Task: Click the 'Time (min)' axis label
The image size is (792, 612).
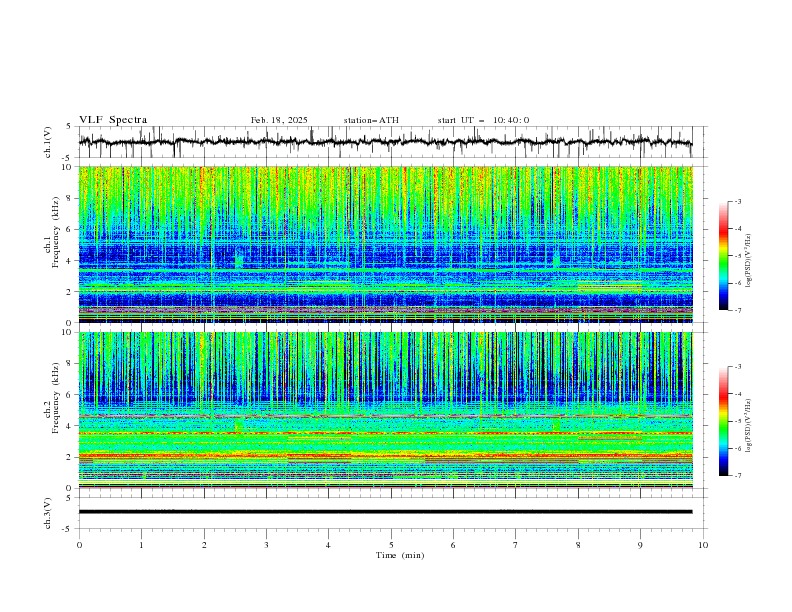Action: (400, 555)
